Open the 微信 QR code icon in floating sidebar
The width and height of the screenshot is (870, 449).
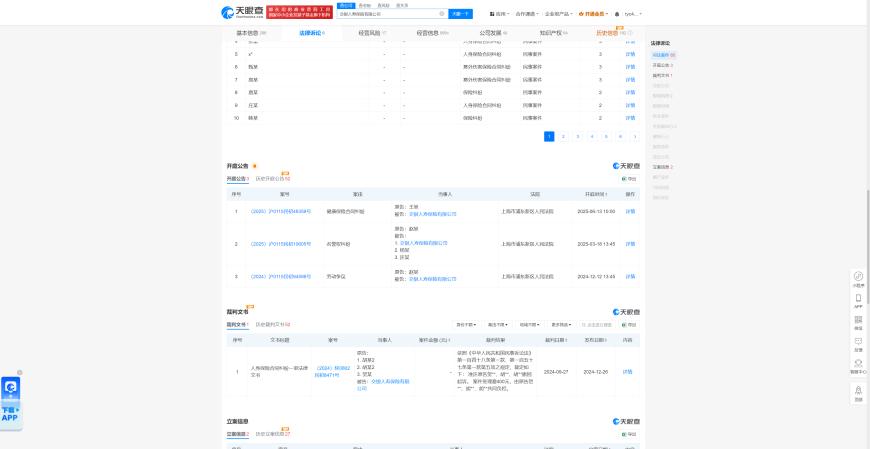click(858, 322)
